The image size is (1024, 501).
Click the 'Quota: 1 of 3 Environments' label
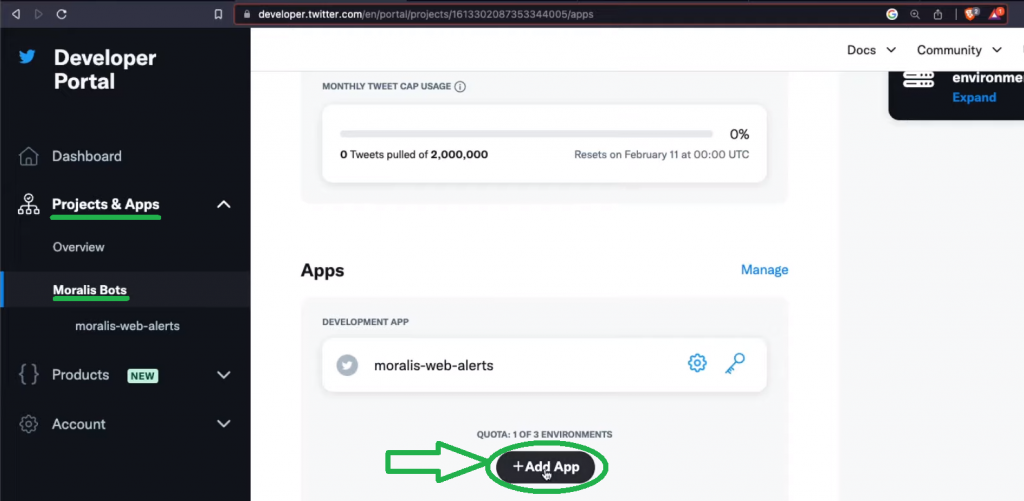tap(545, 434)
